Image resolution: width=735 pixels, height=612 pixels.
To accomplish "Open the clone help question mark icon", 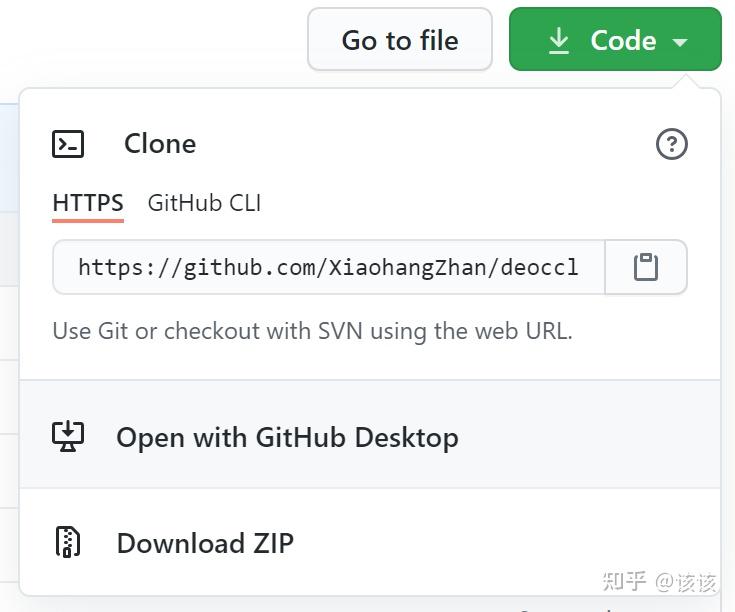I will (x=671, y=144).
